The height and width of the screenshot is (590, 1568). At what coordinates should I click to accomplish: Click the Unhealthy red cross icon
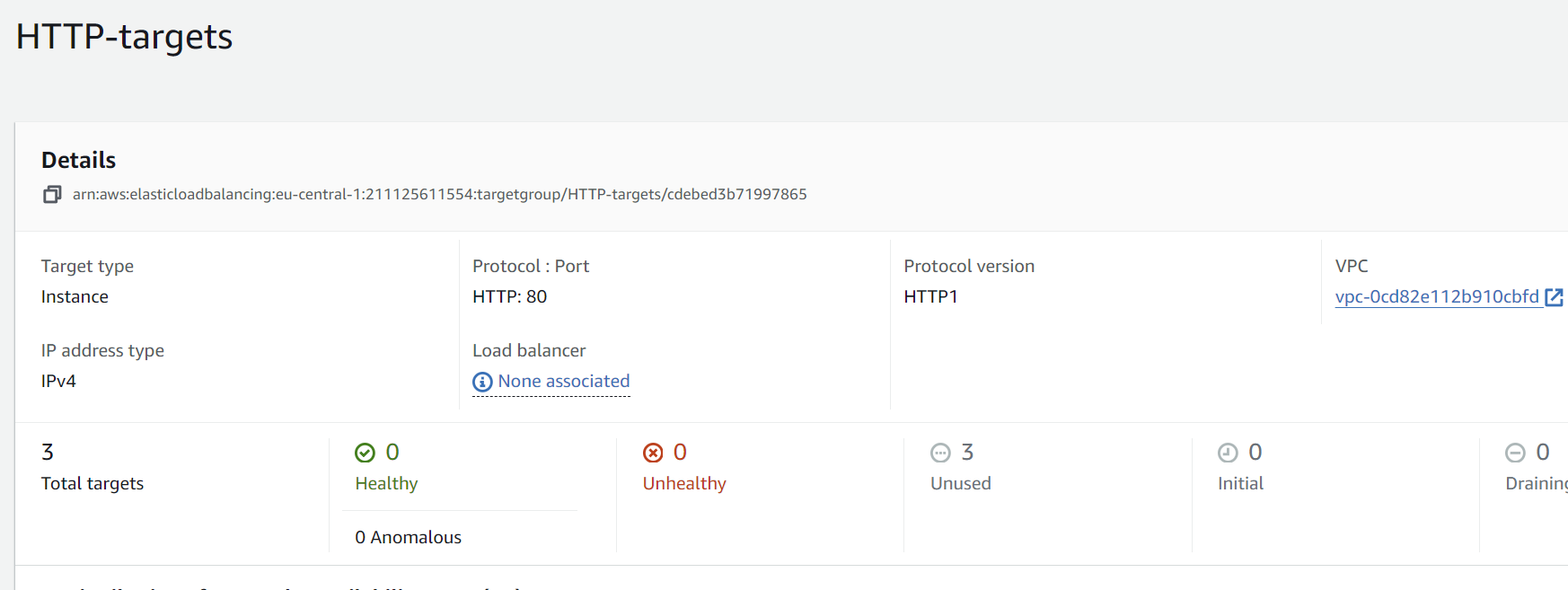coord(653,453)
